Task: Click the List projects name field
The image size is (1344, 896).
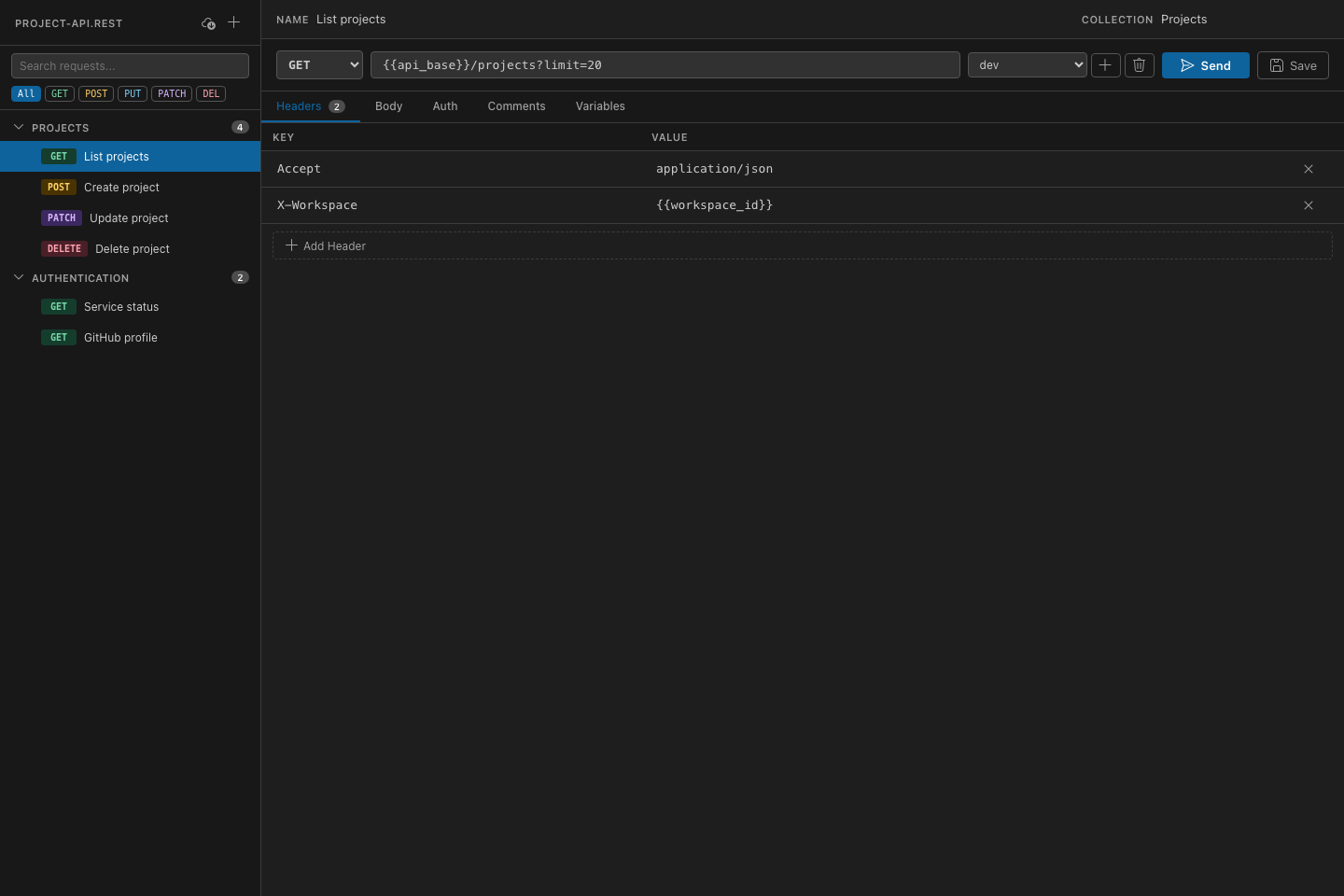Action: (x=351, y=20)
